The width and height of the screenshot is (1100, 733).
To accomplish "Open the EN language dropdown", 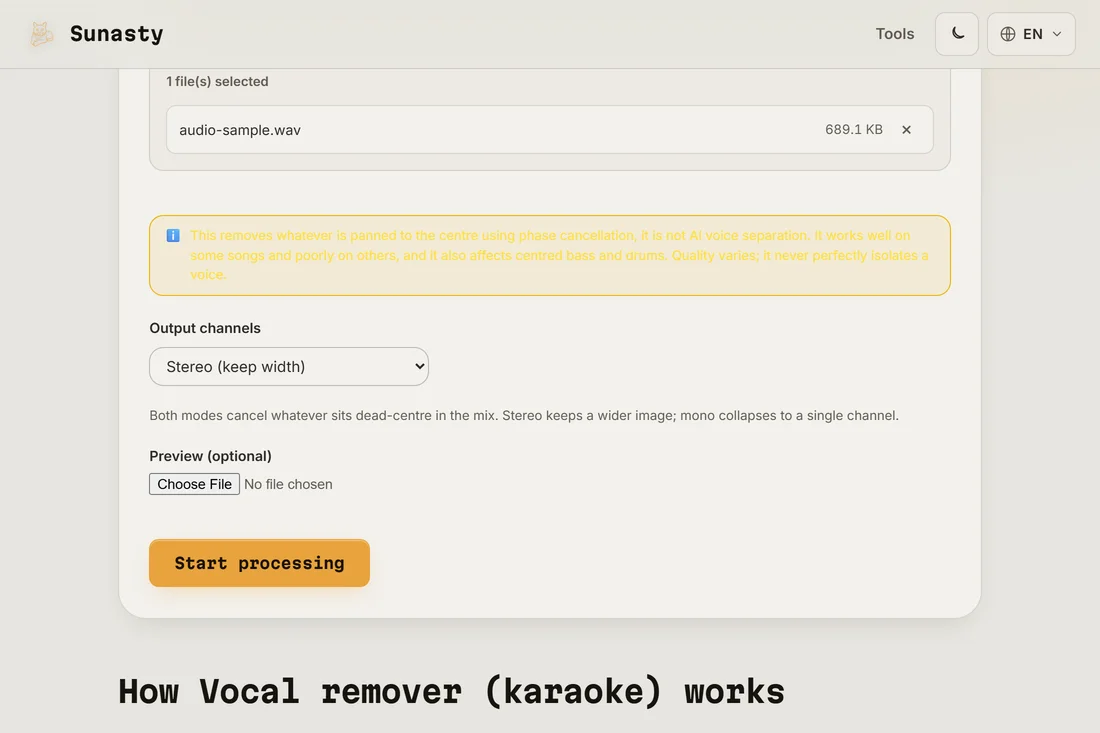I will pyautogui.click(x=1031, y=34).
